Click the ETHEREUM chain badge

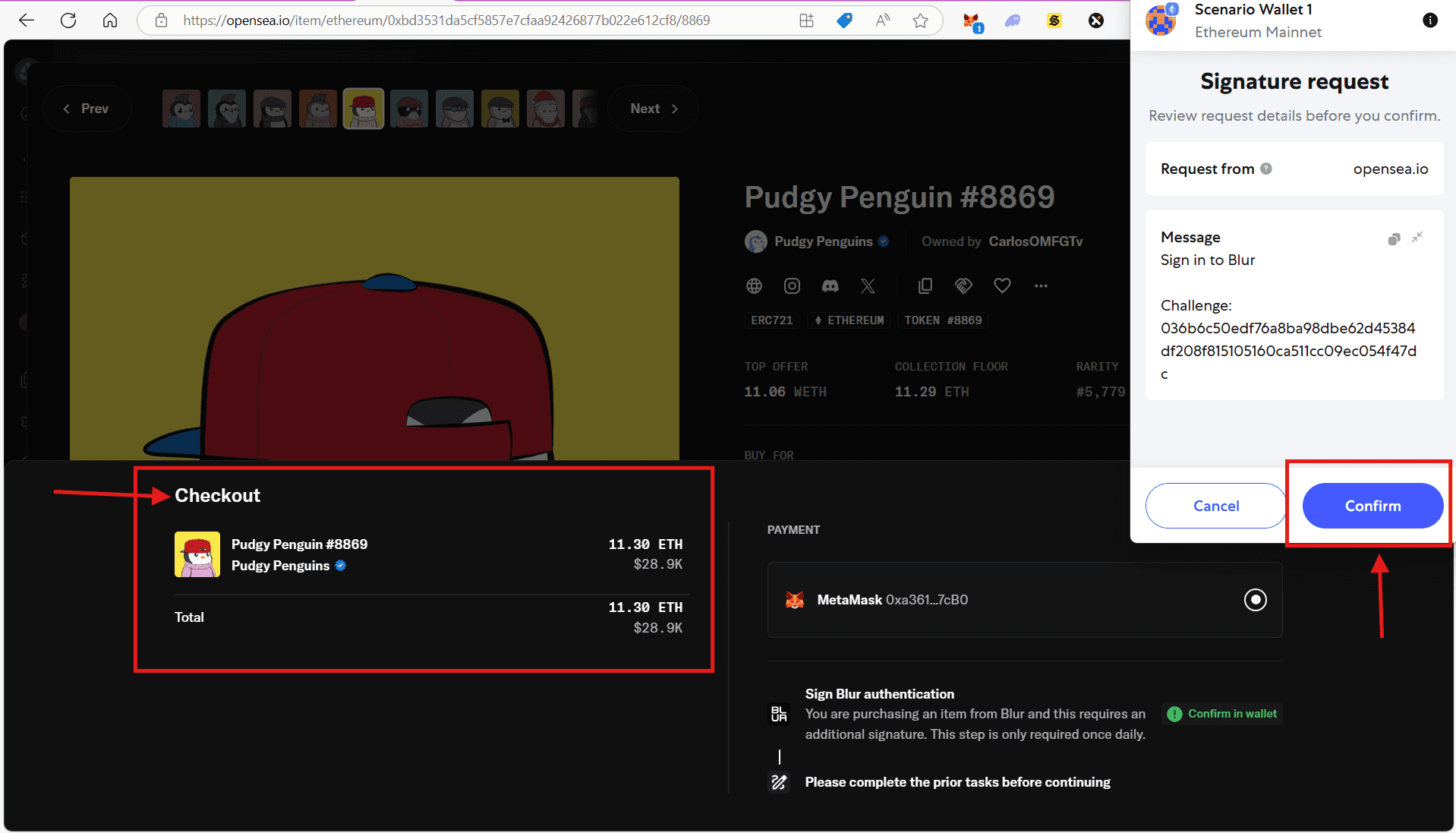point(849,320)
